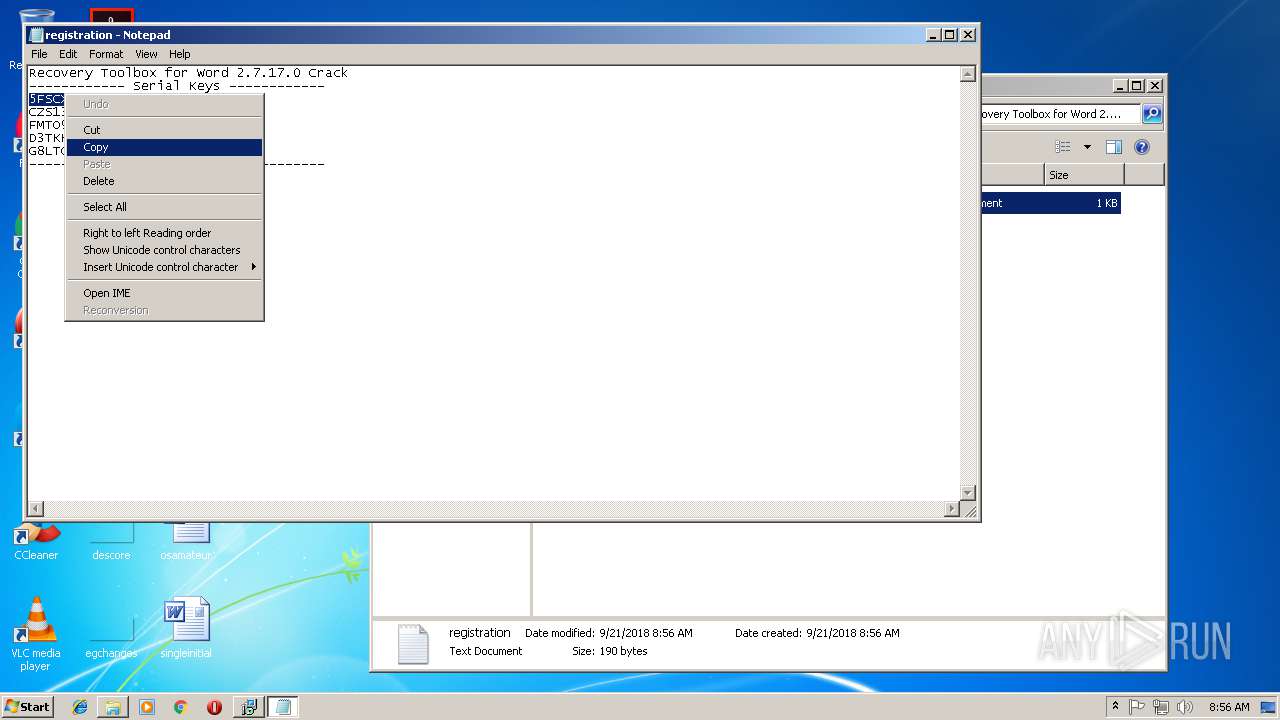Click 'Date modified: 9/21/2018 8:56 AM' in details pane

(x=608, y=633)
